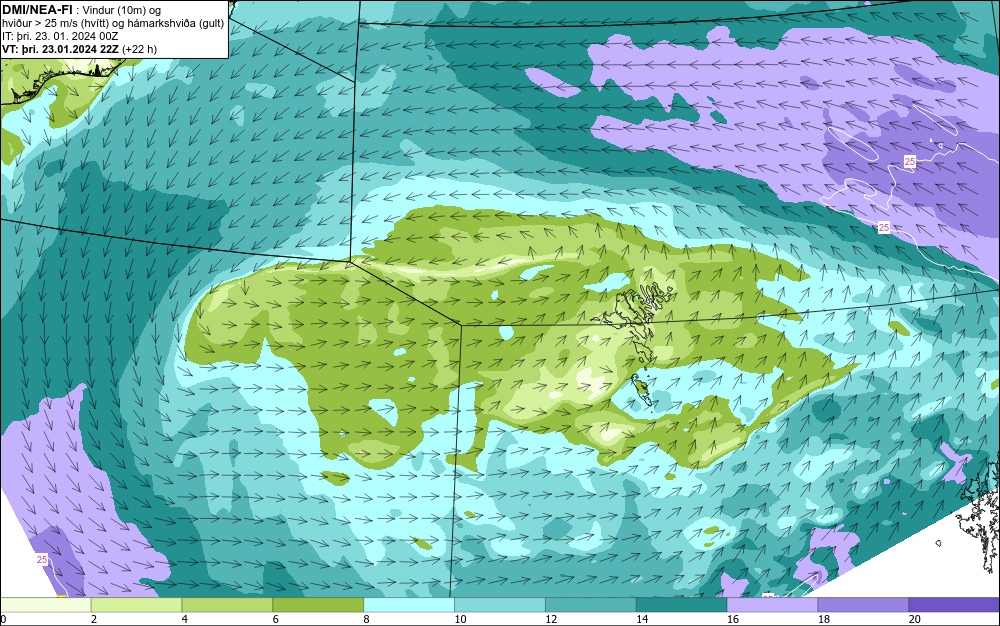Click the DMI/NEA-FI model title
Screen dimensions: 1000x626
click(37, 9)
